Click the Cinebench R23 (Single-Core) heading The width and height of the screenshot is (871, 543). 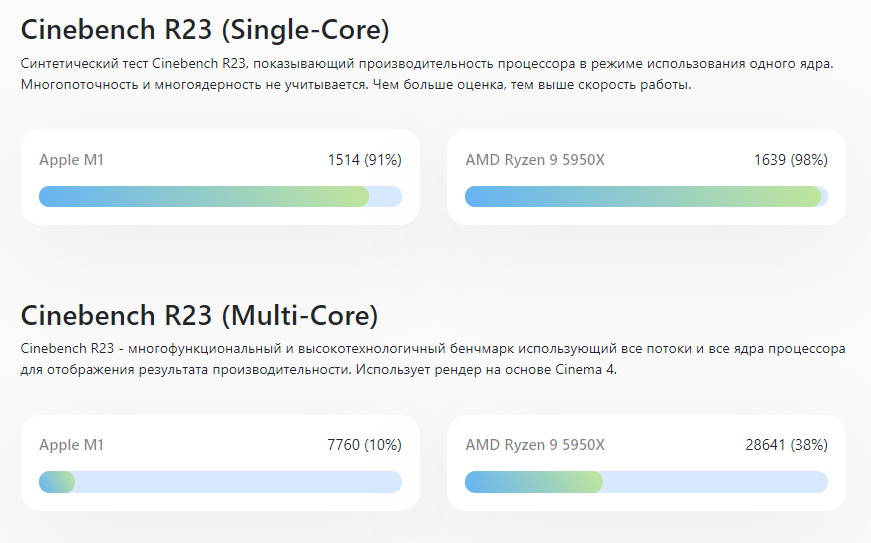coord(205,29)
